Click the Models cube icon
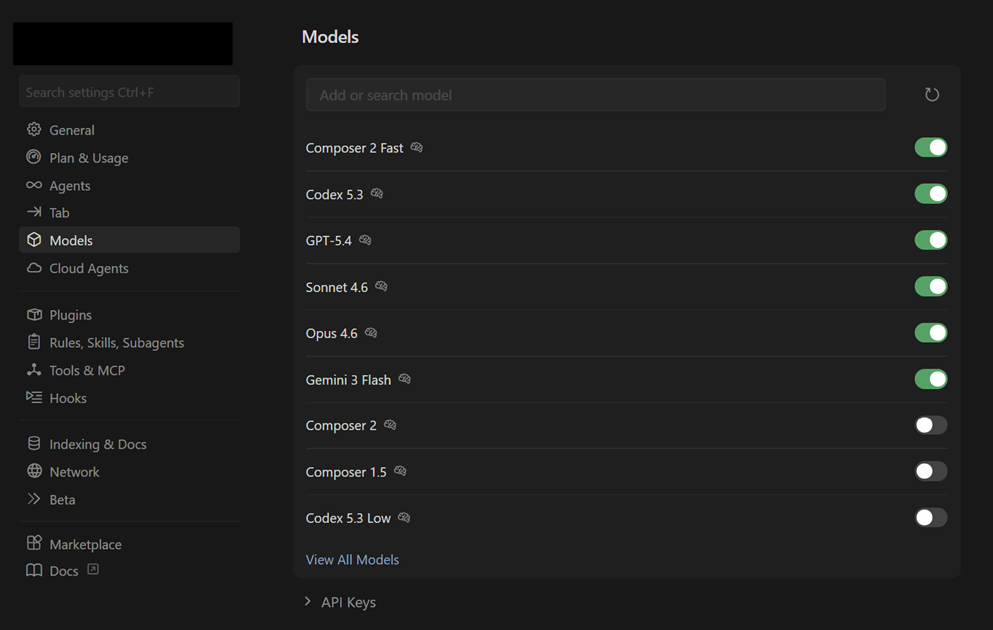The height and width of the screenshot is (630, 993). pos(34,240)
